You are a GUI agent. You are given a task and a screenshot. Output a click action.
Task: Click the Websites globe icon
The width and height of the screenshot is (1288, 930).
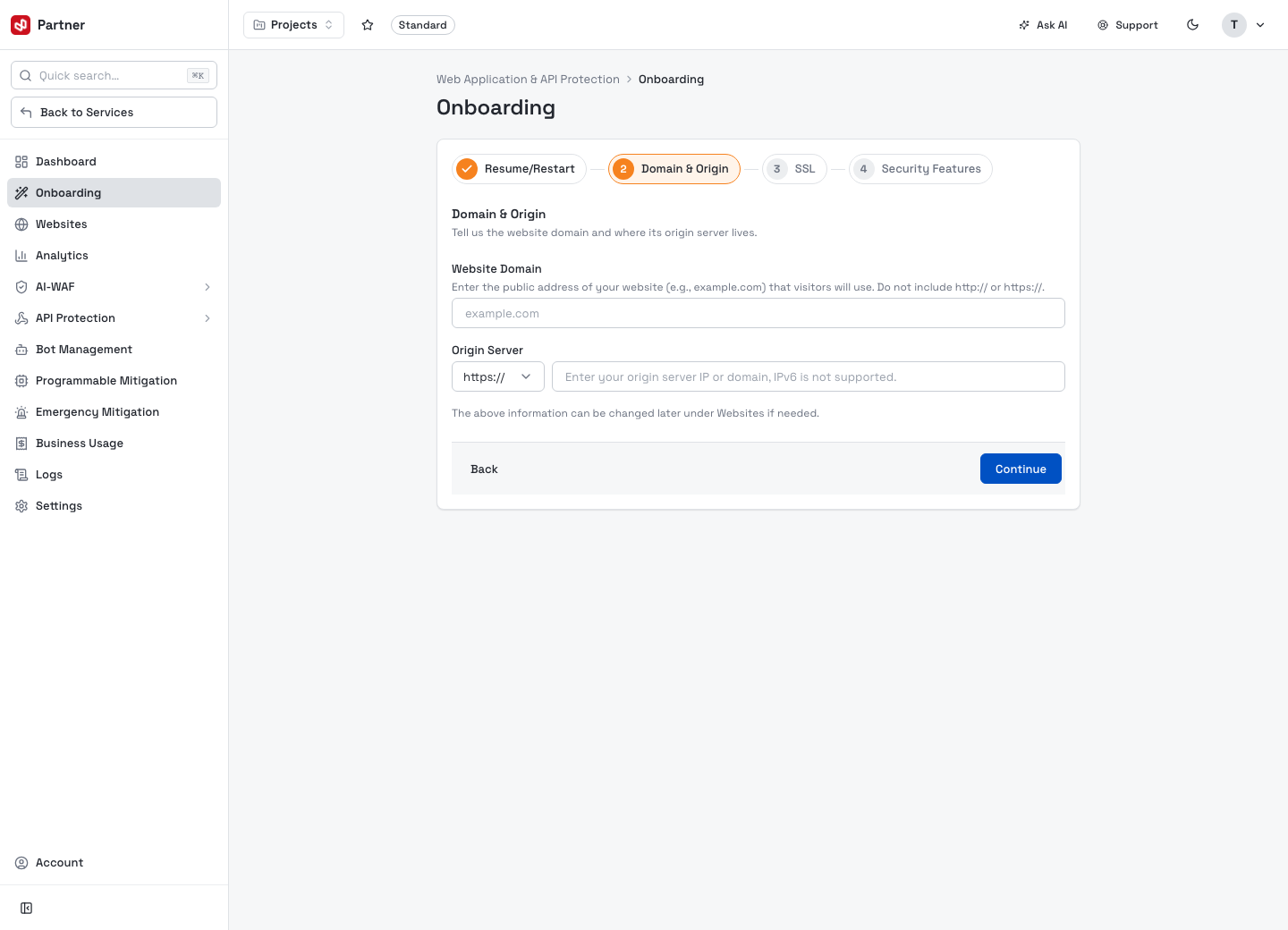point(21,224)
